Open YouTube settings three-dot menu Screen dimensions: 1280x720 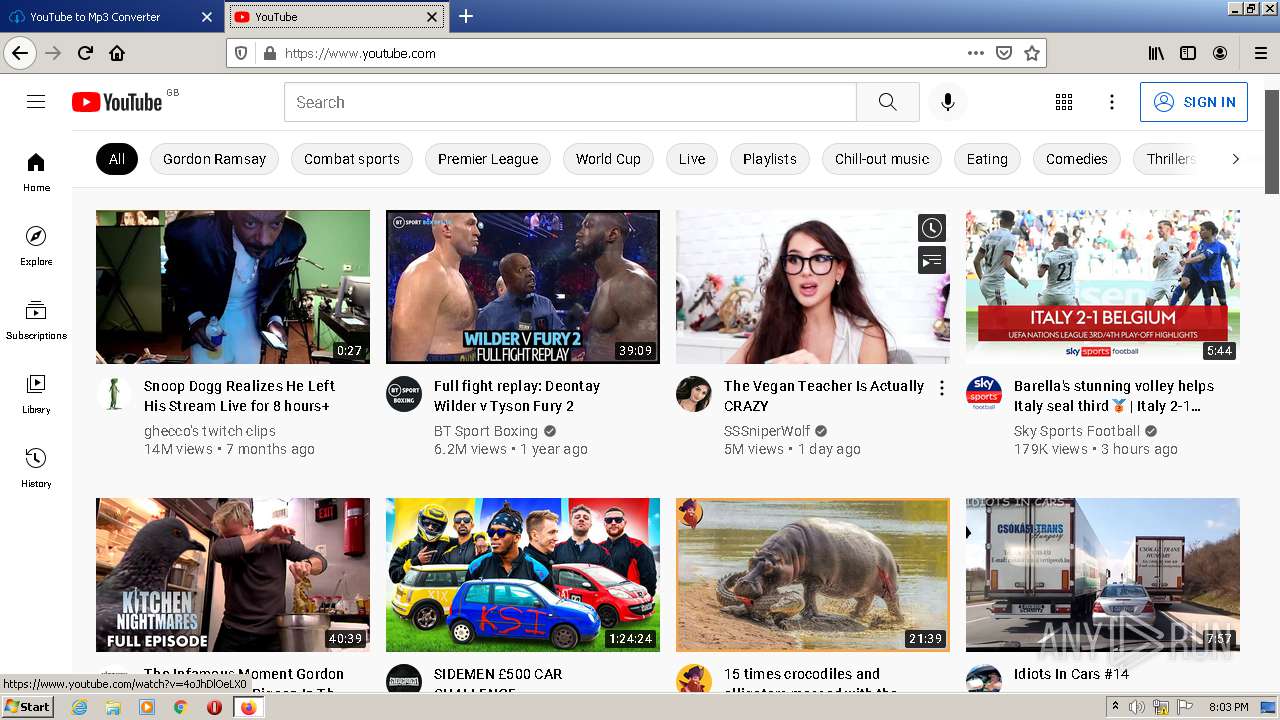tap(1112, 102)
